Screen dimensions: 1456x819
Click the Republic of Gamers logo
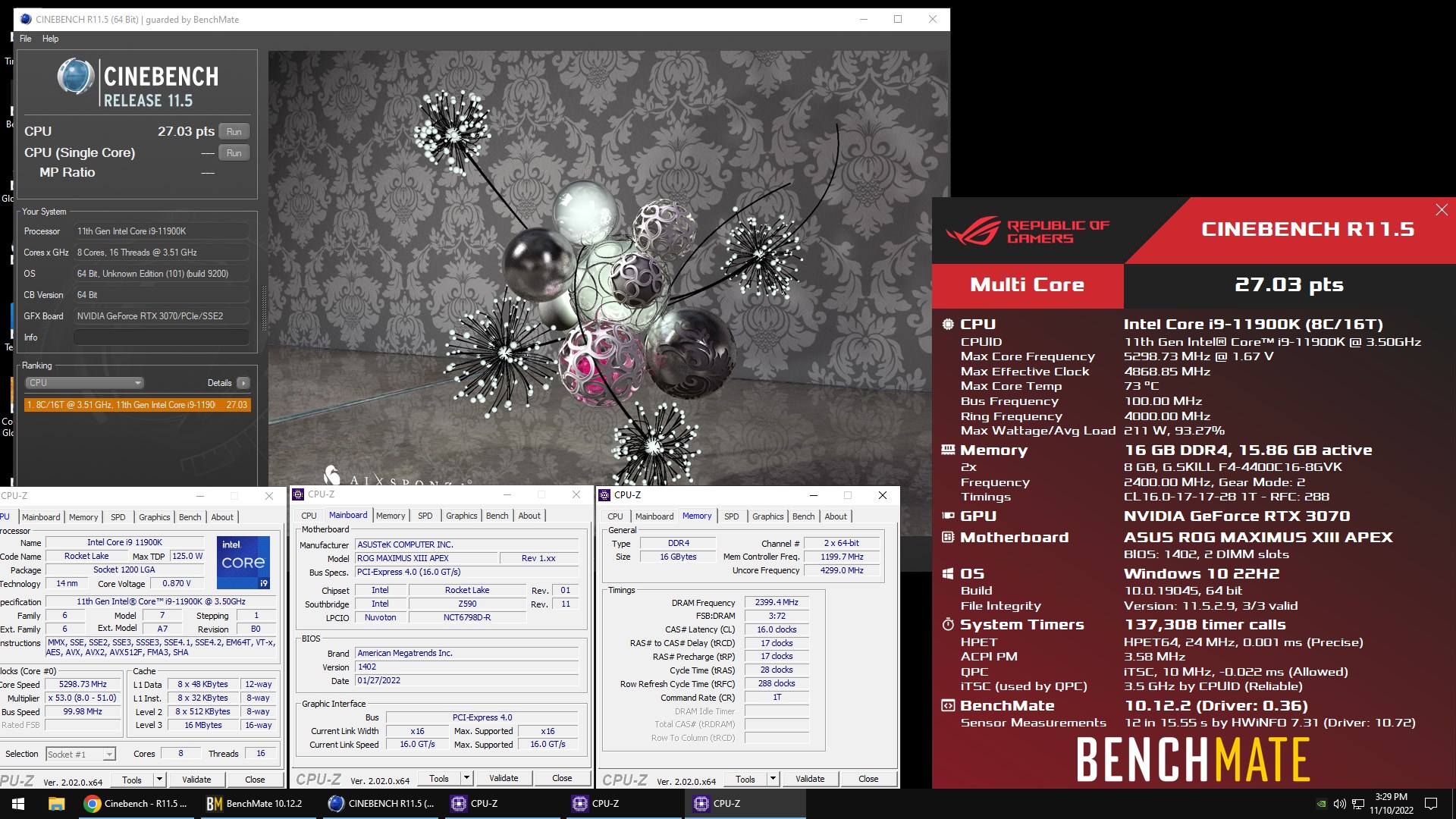1028,231
